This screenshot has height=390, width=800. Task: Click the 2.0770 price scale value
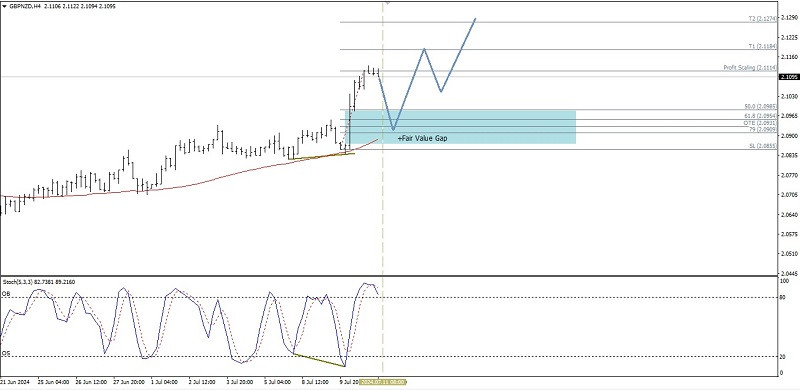pos(788,175)
